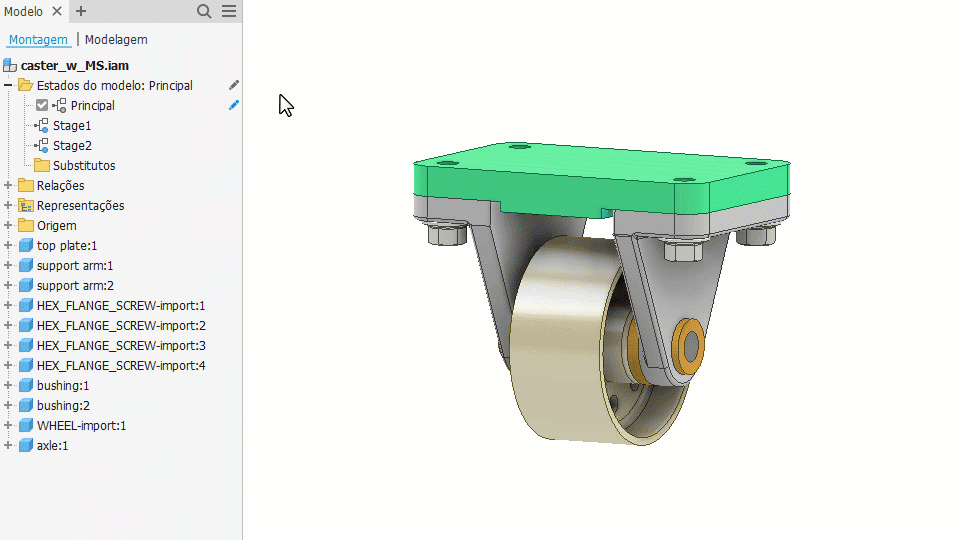960x540 pixels.
Task: Expand the bushing:2 component
Action: pyautogui.click(x=8, y=405)
